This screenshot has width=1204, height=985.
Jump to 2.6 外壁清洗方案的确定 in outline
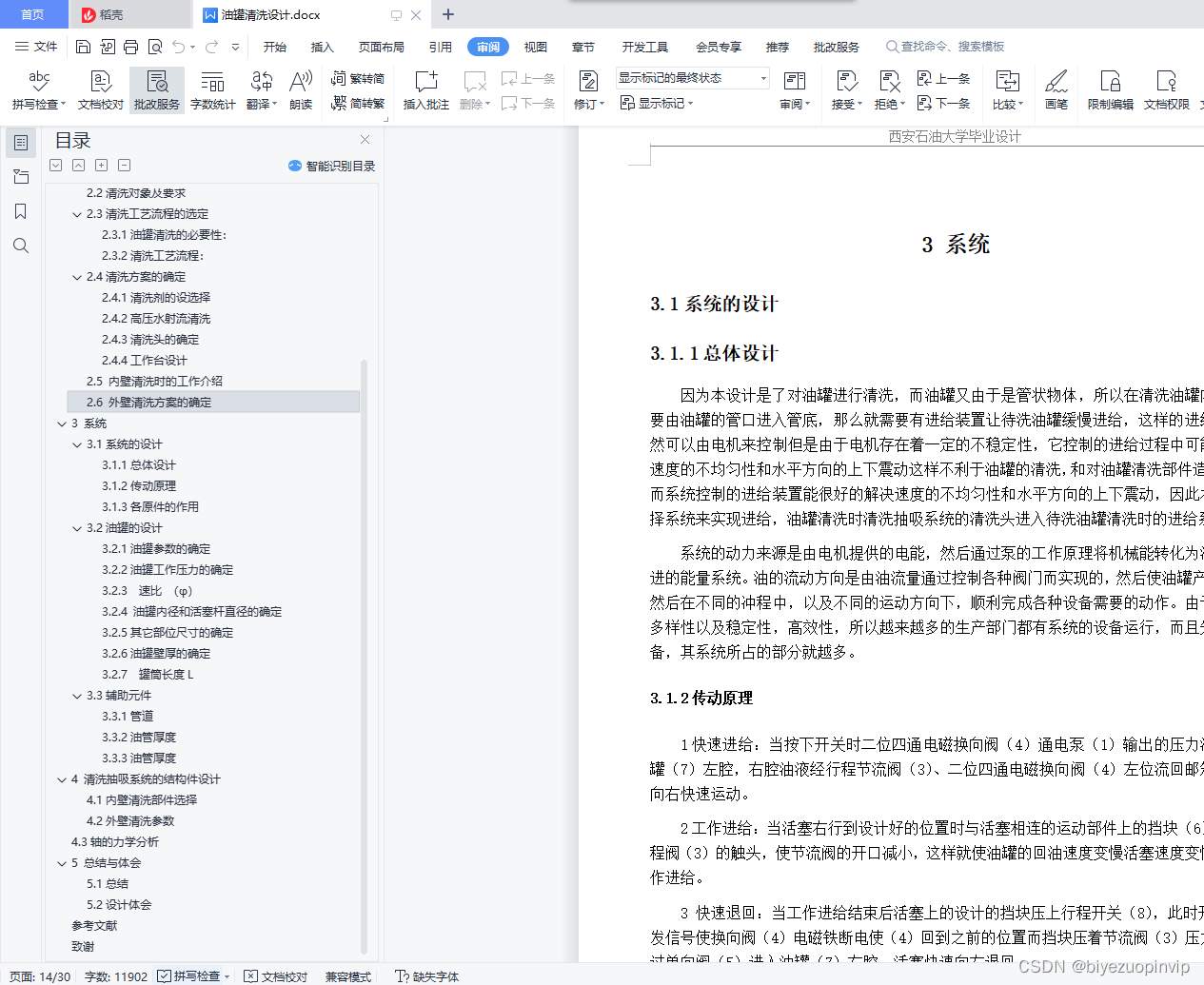pyautogui.click(x=214, y=403)
